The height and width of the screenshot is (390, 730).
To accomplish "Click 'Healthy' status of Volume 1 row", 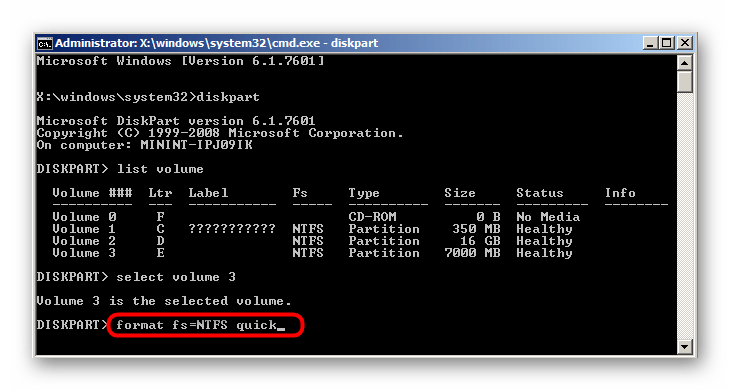I will [x=544, y=229].
